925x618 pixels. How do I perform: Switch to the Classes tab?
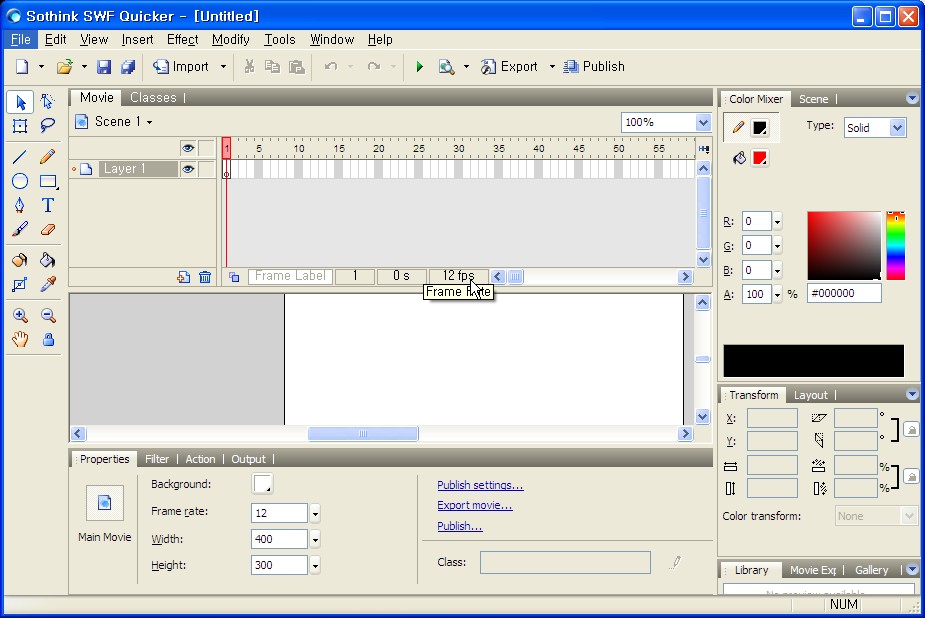coord(153,97)
